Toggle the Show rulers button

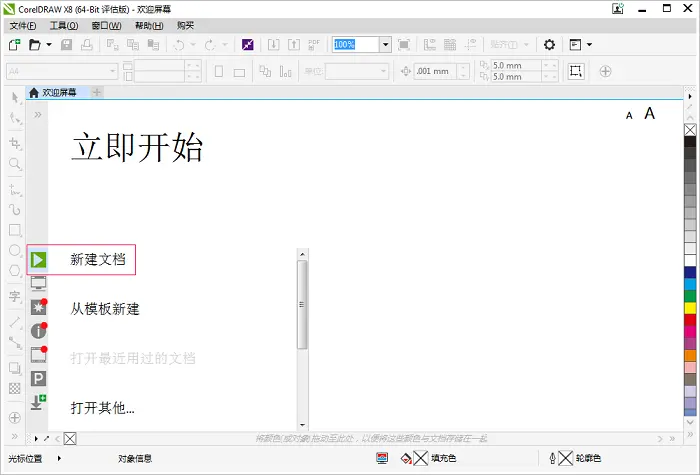pyautogui.click(x=429, y=44)
